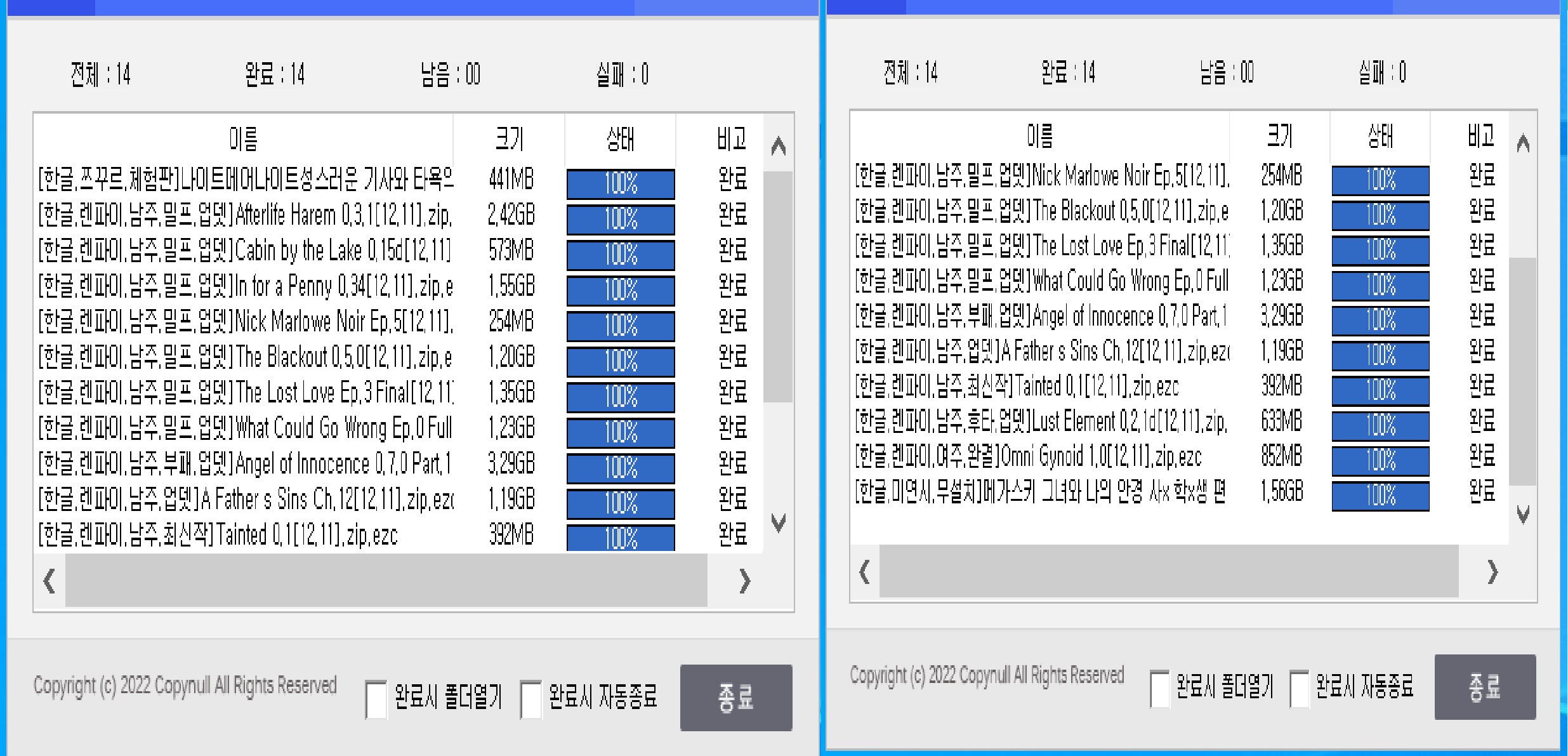Image resolution: width=1568 pixels, height=756 pixels.
Task: Right scroll arrow in left window list
Action: 745,581
